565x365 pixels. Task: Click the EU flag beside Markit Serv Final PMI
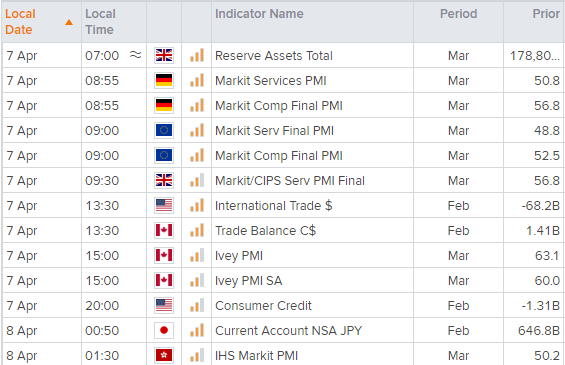(164, 130)
